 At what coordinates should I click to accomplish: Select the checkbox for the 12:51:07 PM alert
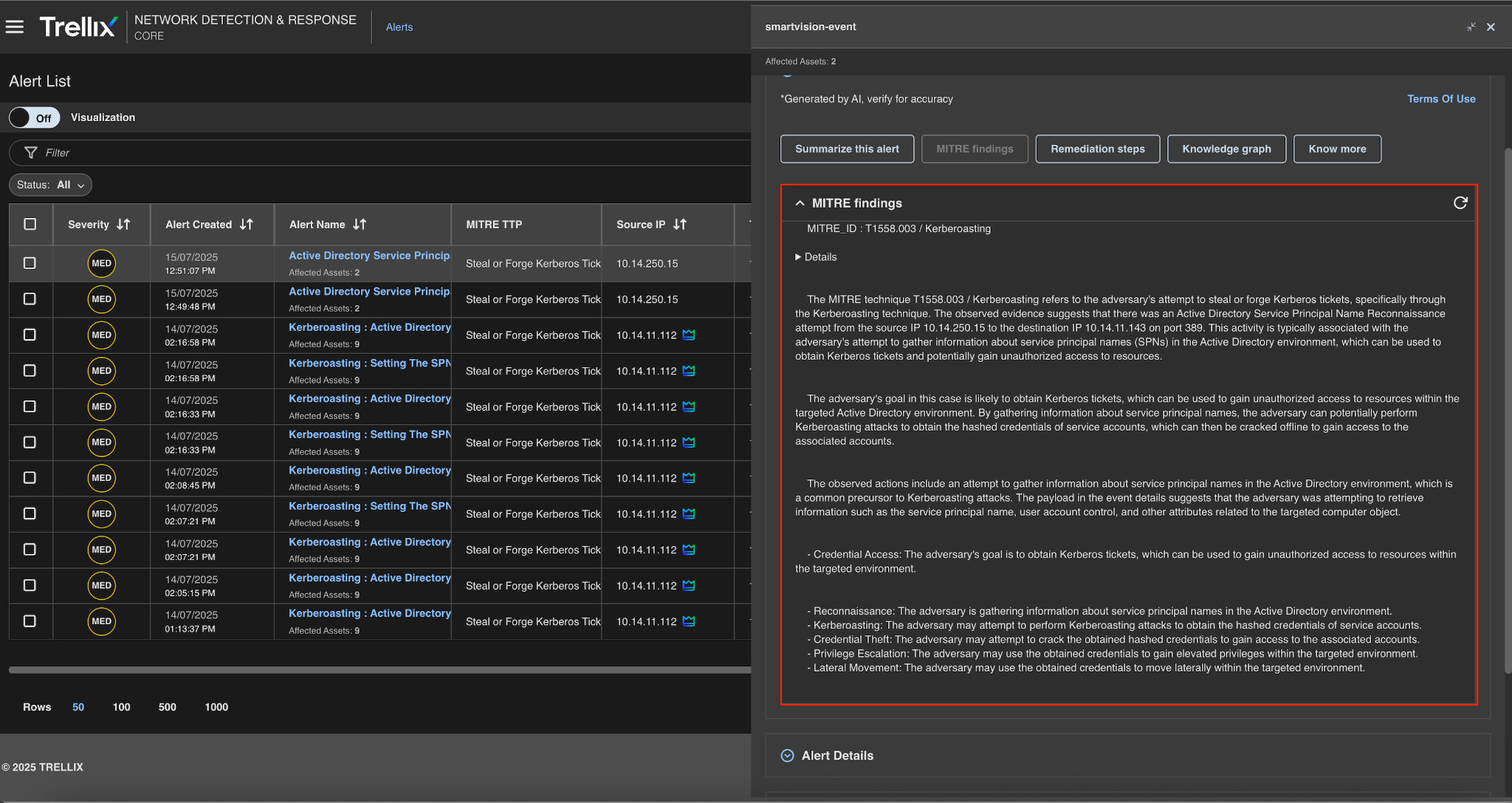(x=30, y=263)
